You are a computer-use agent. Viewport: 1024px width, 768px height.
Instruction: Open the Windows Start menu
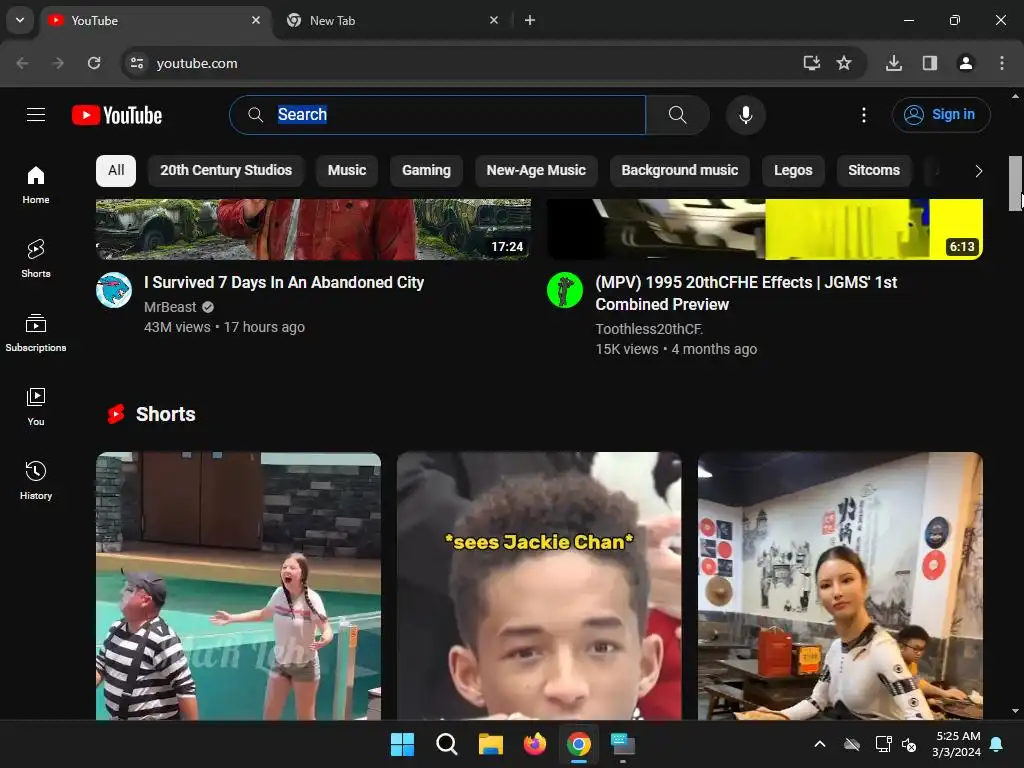(402, 744)
